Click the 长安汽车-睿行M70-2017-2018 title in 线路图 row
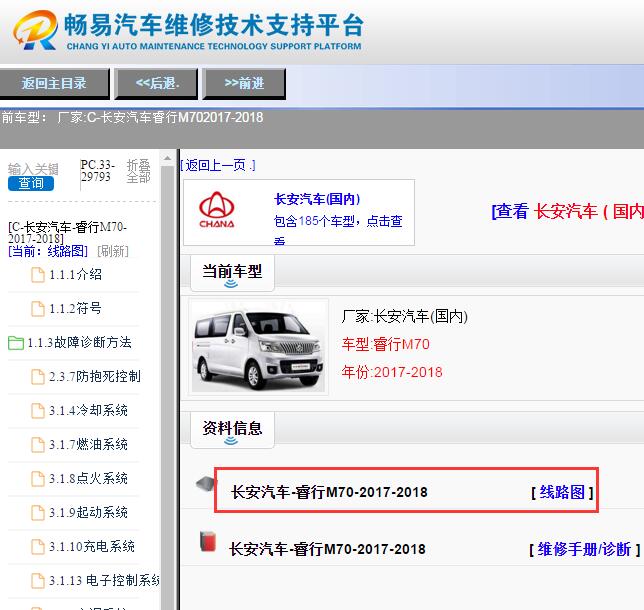Image resolution: width=644 pixels, height=610 pixels. click(329, 492)
